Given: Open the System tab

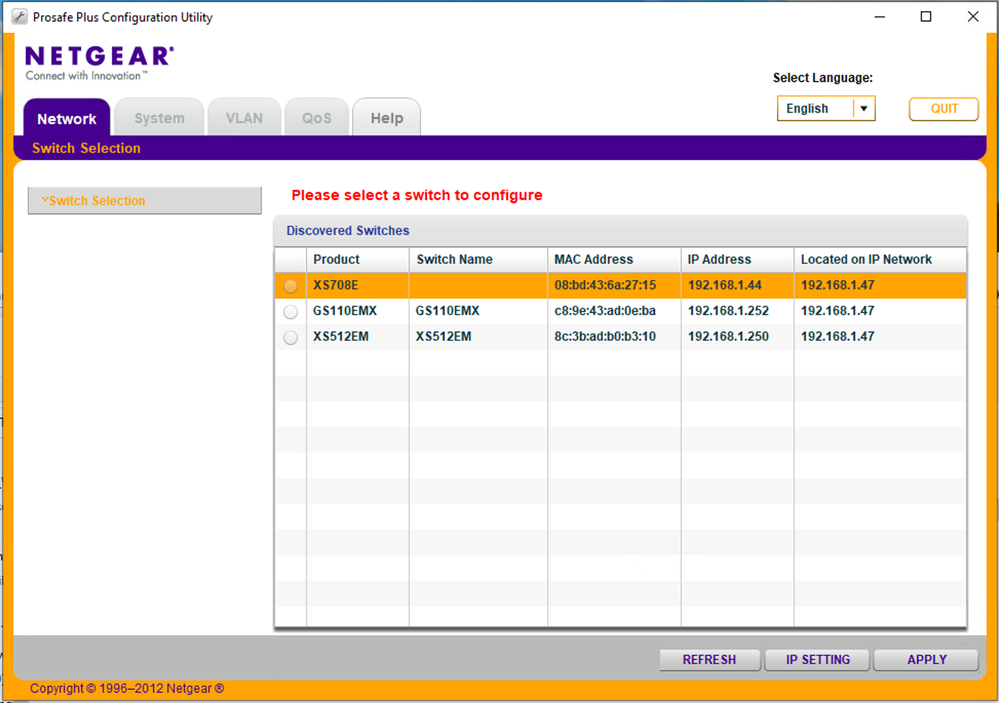Looking at the screenshot, I should click(x=159, y=118).
